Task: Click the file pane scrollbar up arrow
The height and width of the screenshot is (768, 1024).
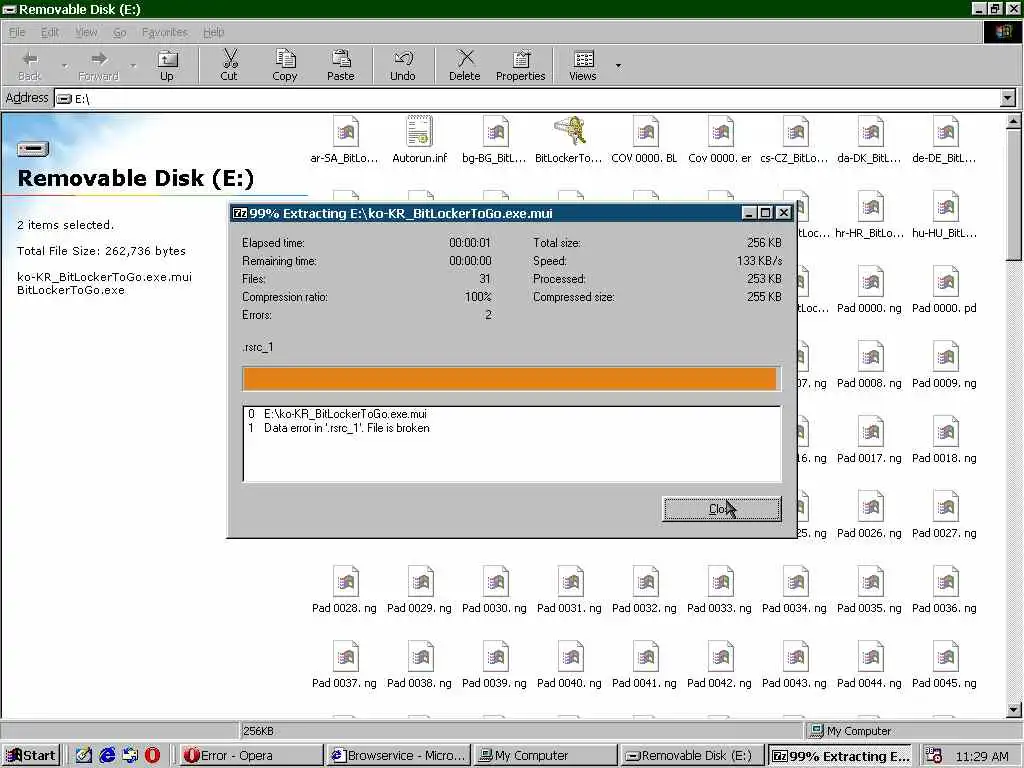Action: tap(1014, 121)
